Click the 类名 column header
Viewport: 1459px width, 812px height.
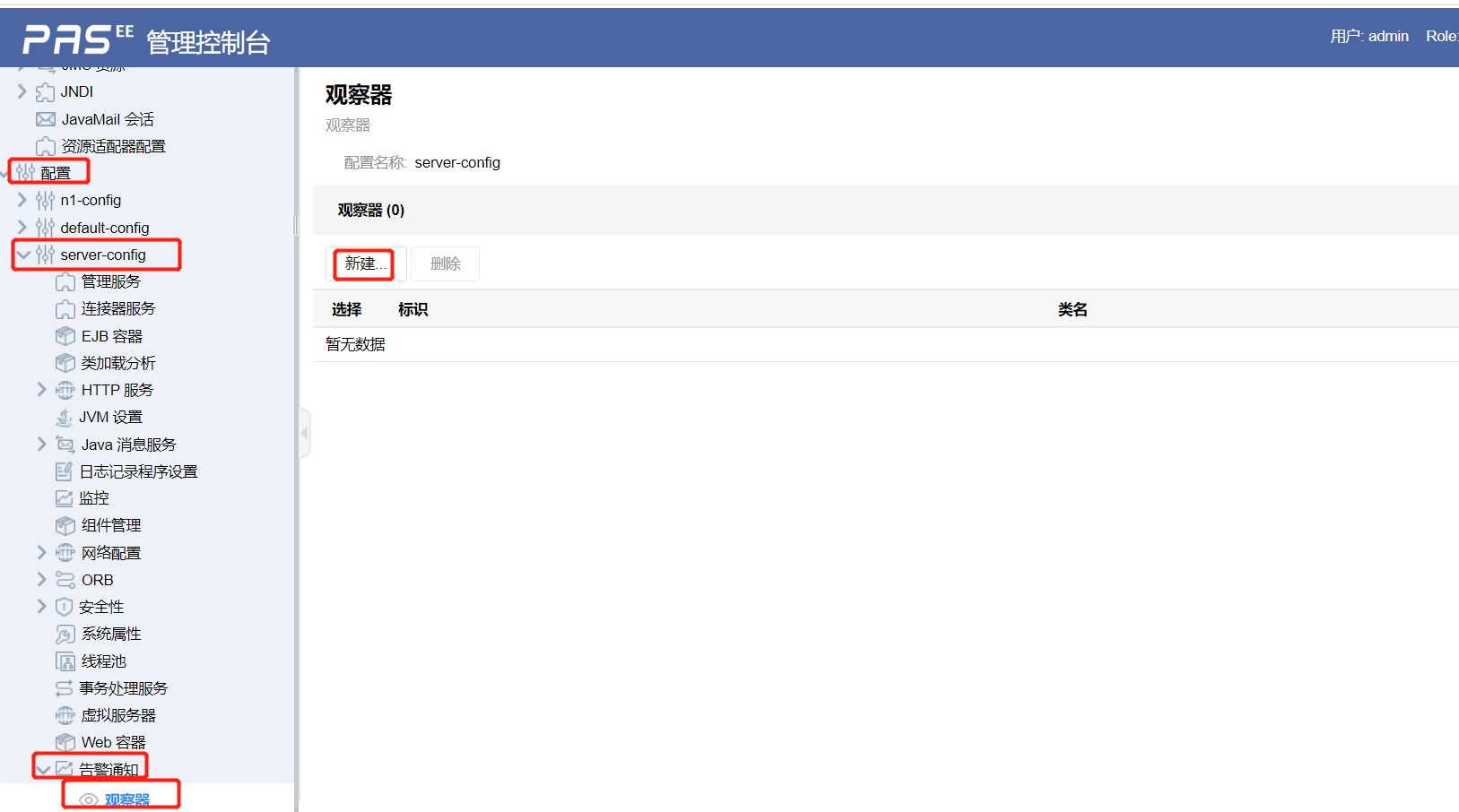tap(1073, 308)
